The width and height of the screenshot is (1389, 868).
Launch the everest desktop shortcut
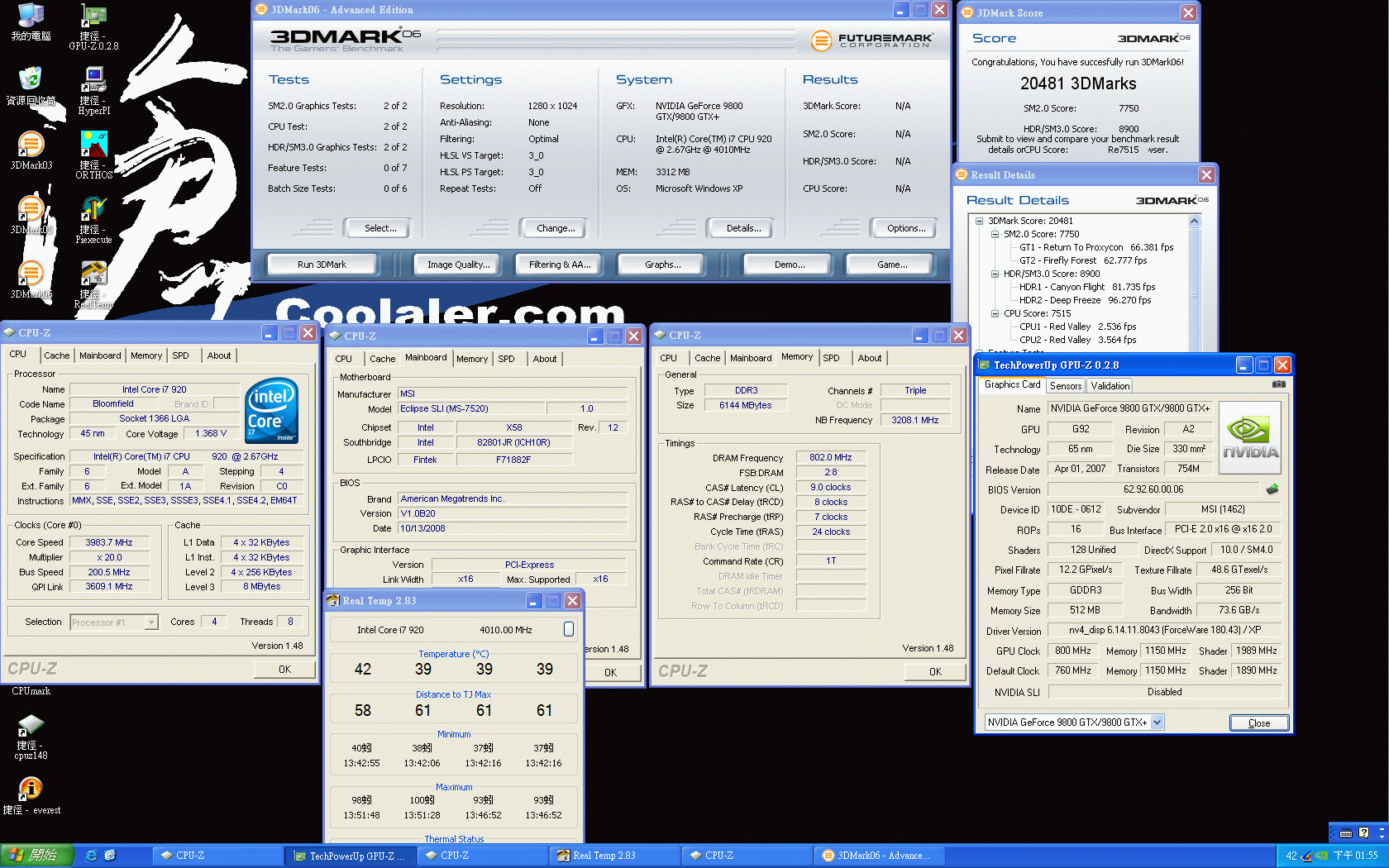coord(31,795)
